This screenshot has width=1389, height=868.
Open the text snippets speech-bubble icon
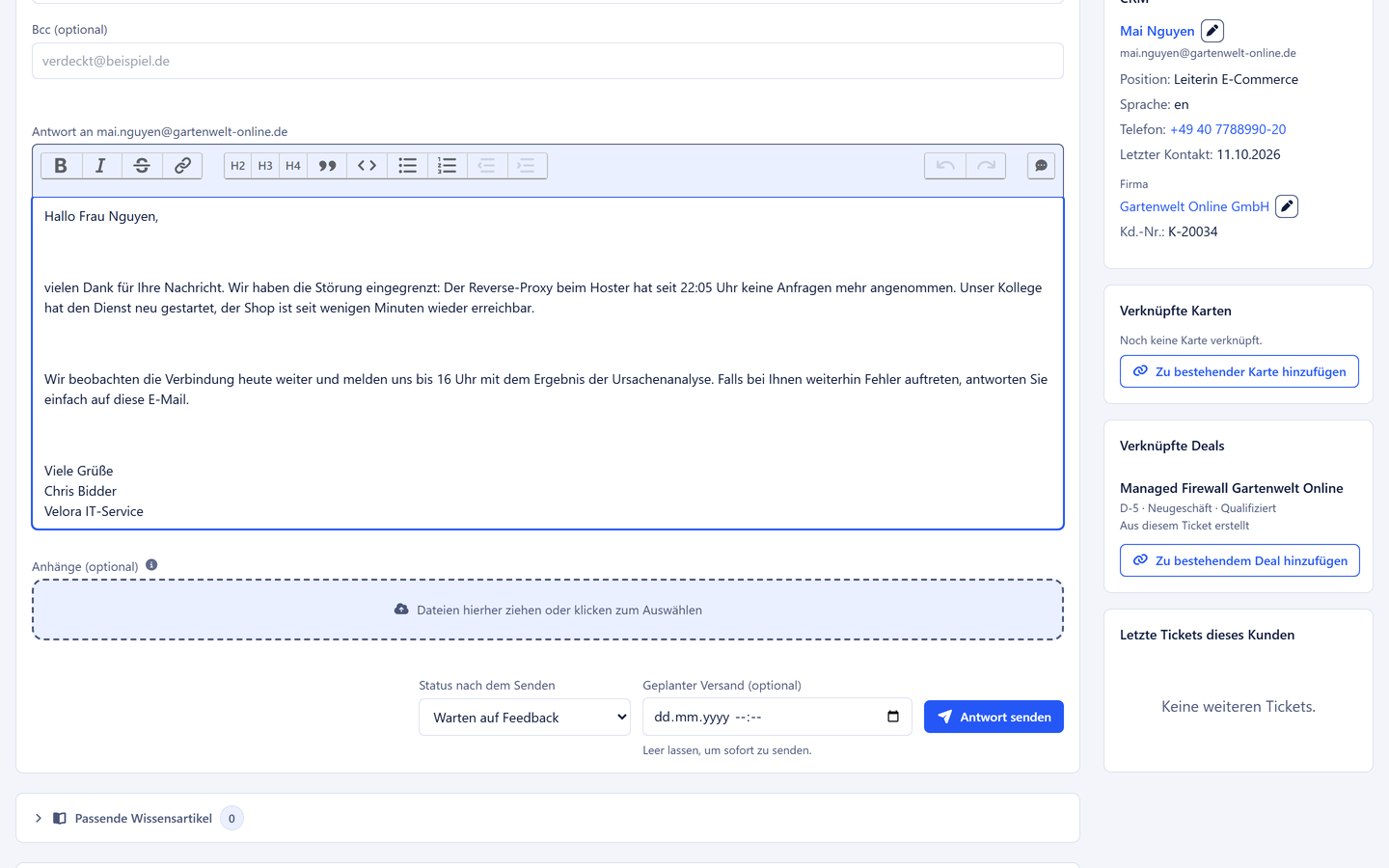pos(1041,166)
